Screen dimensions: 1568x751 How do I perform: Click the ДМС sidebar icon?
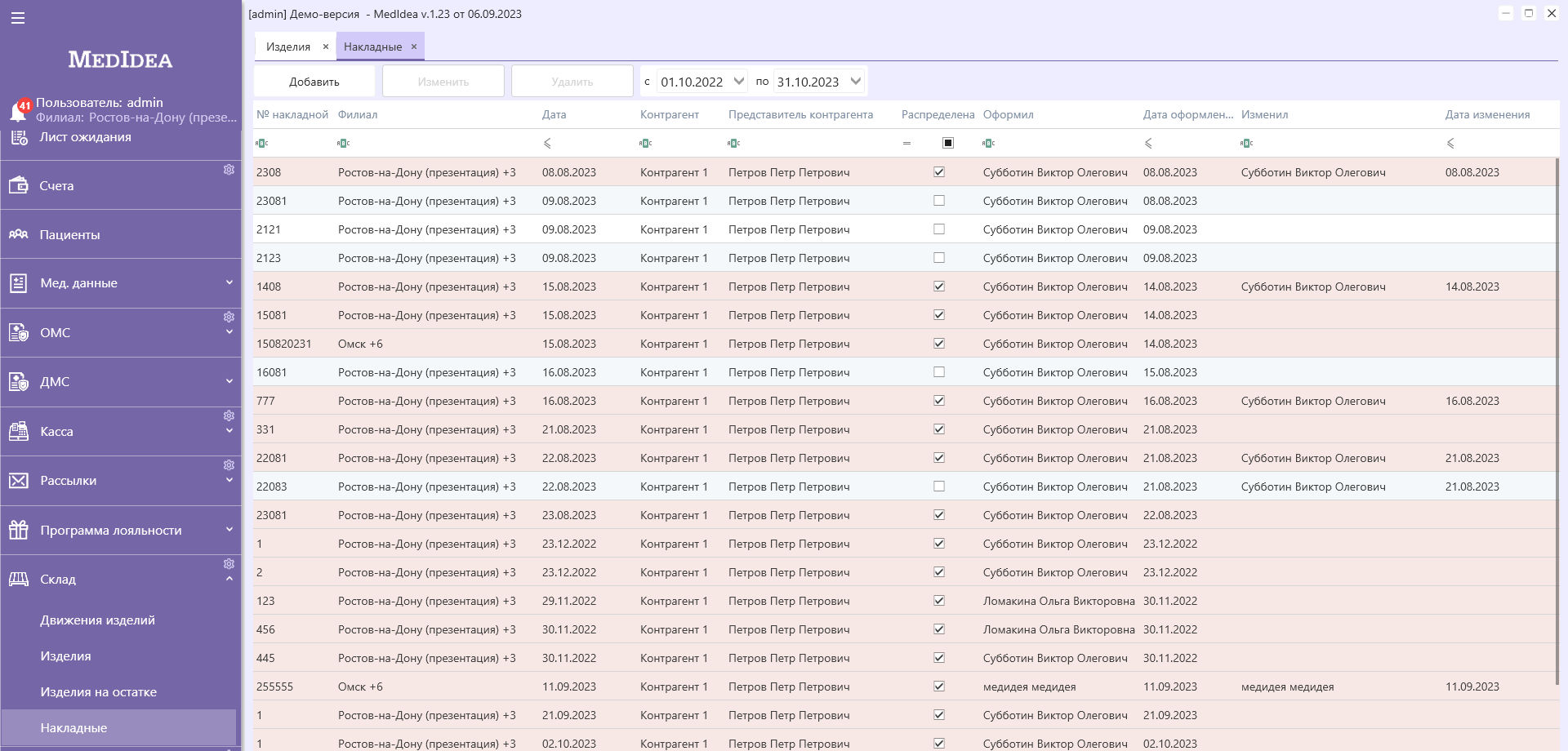19,381
